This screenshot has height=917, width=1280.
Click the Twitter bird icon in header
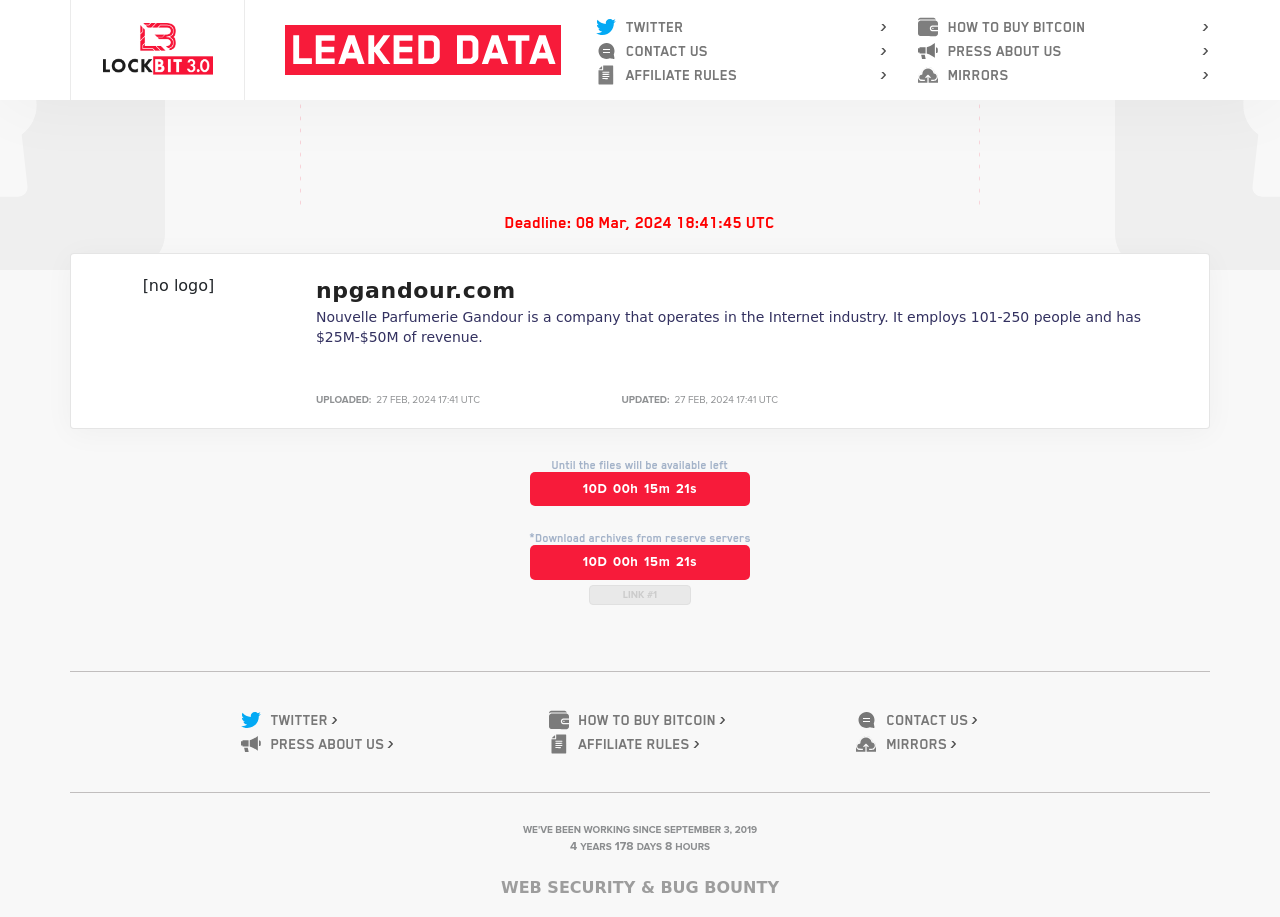pyautogui.click(x=606, y=27)
